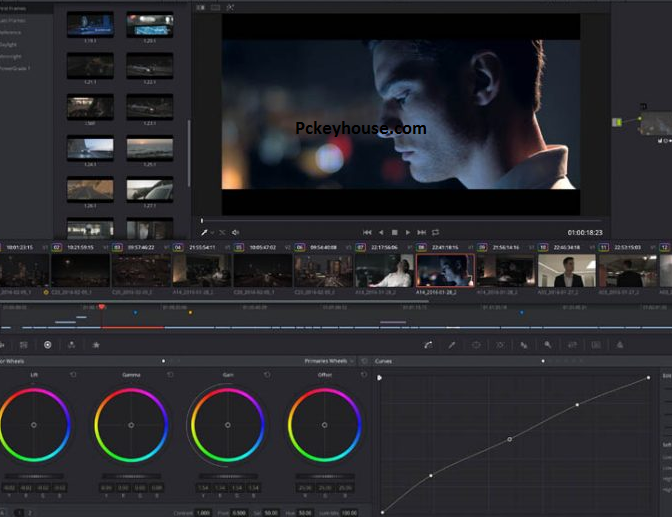Image resolution: width=672 pixels, height=517 pixels.
Task: Open the Qualifier eyedropper palette
Action: pos(452,345)
